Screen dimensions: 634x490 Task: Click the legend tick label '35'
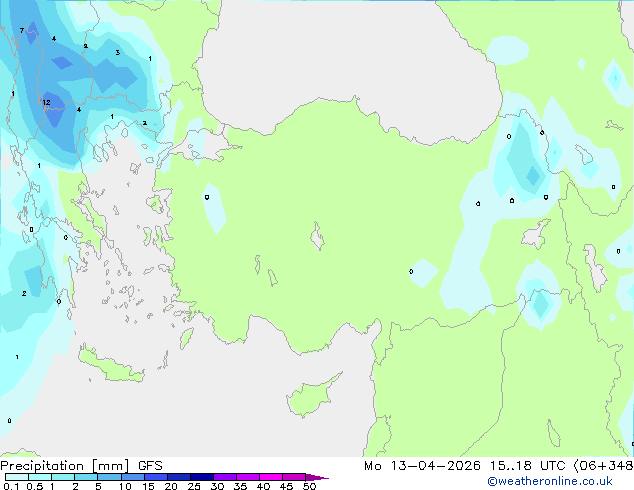pos(240,486)
